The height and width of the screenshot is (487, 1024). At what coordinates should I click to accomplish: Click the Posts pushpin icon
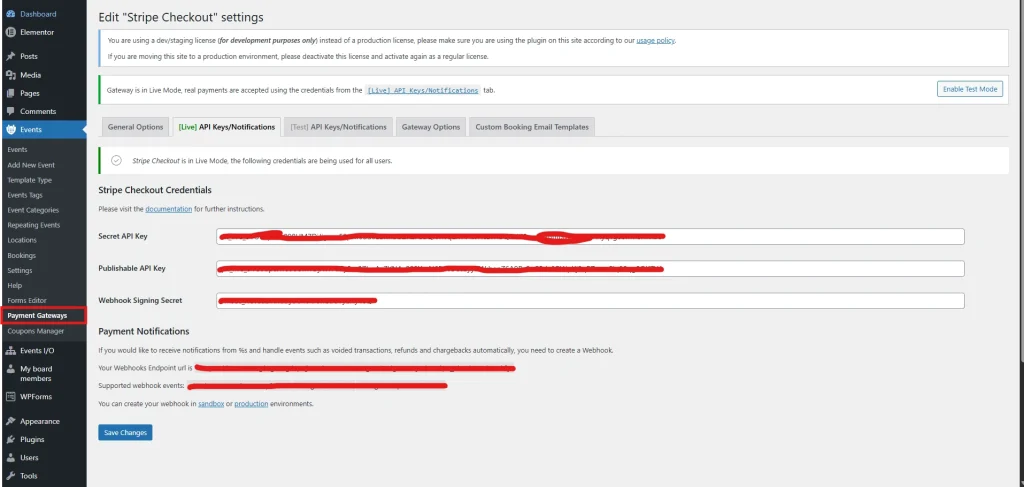point(10,56)
